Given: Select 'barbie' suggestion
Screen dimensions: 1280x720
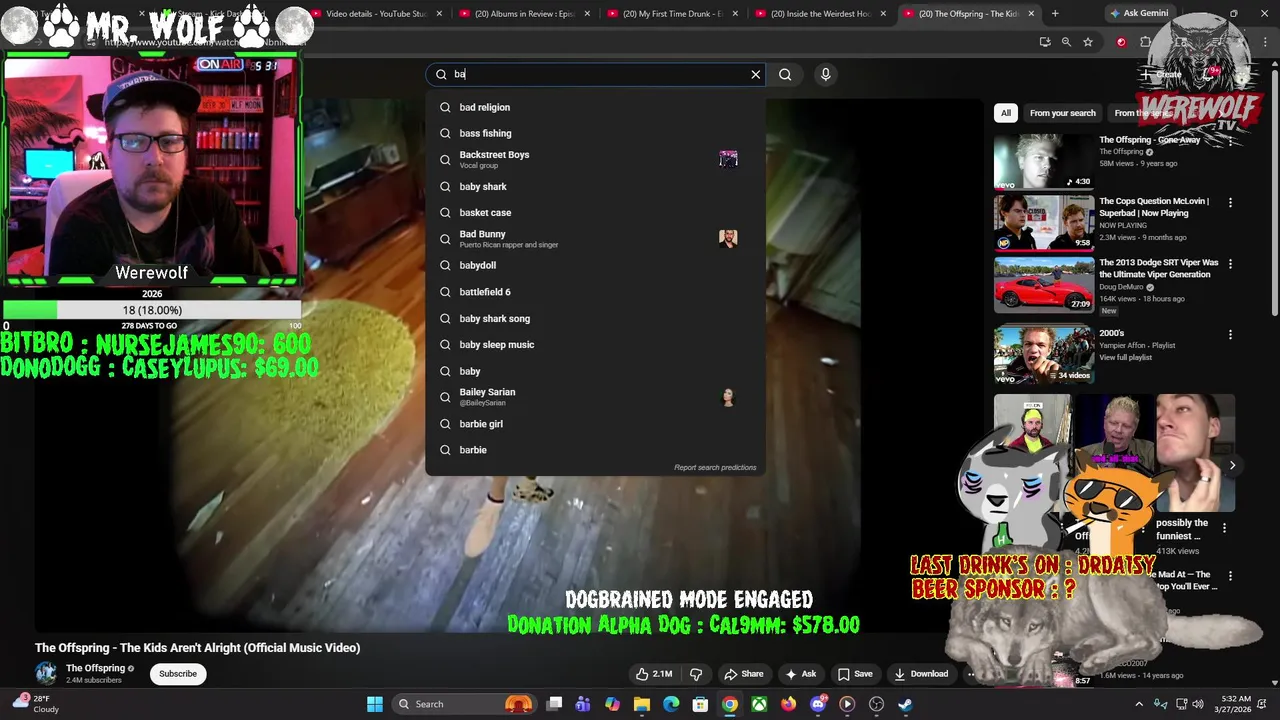Looking at the screenshot, I should tap(595, 450).
